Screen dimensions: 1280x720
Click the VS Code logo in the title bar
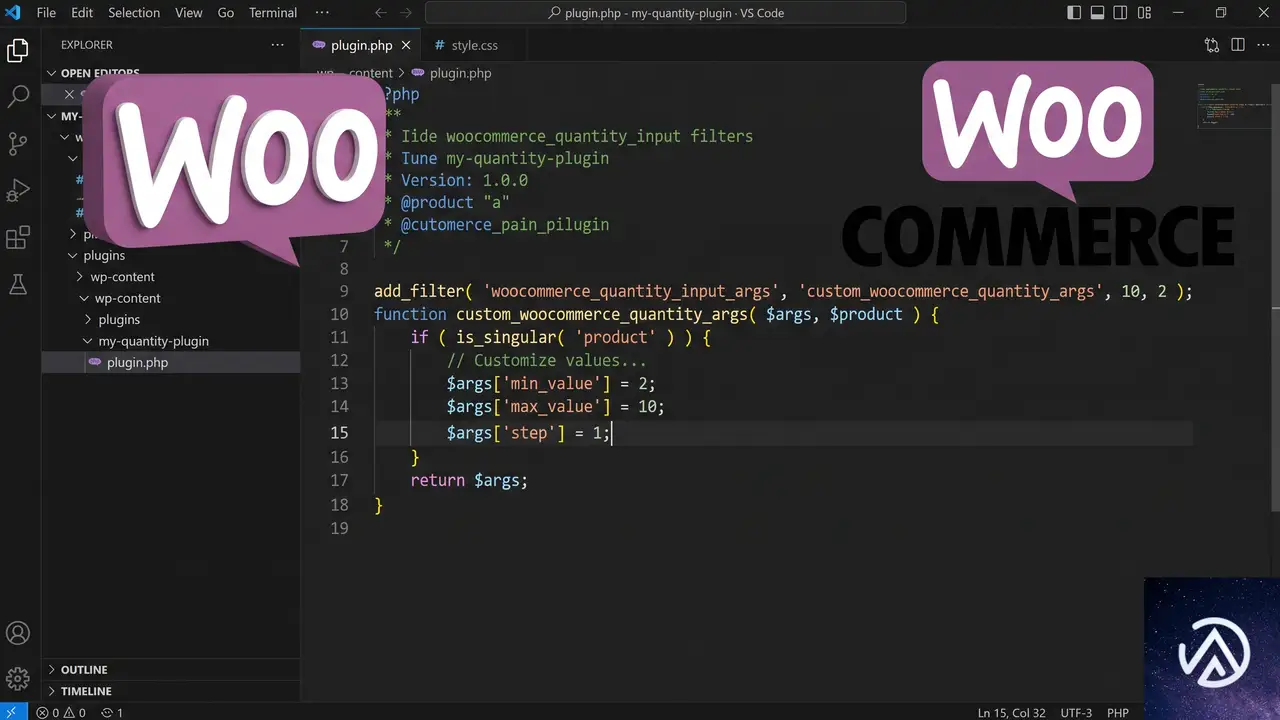pos(14,13)
